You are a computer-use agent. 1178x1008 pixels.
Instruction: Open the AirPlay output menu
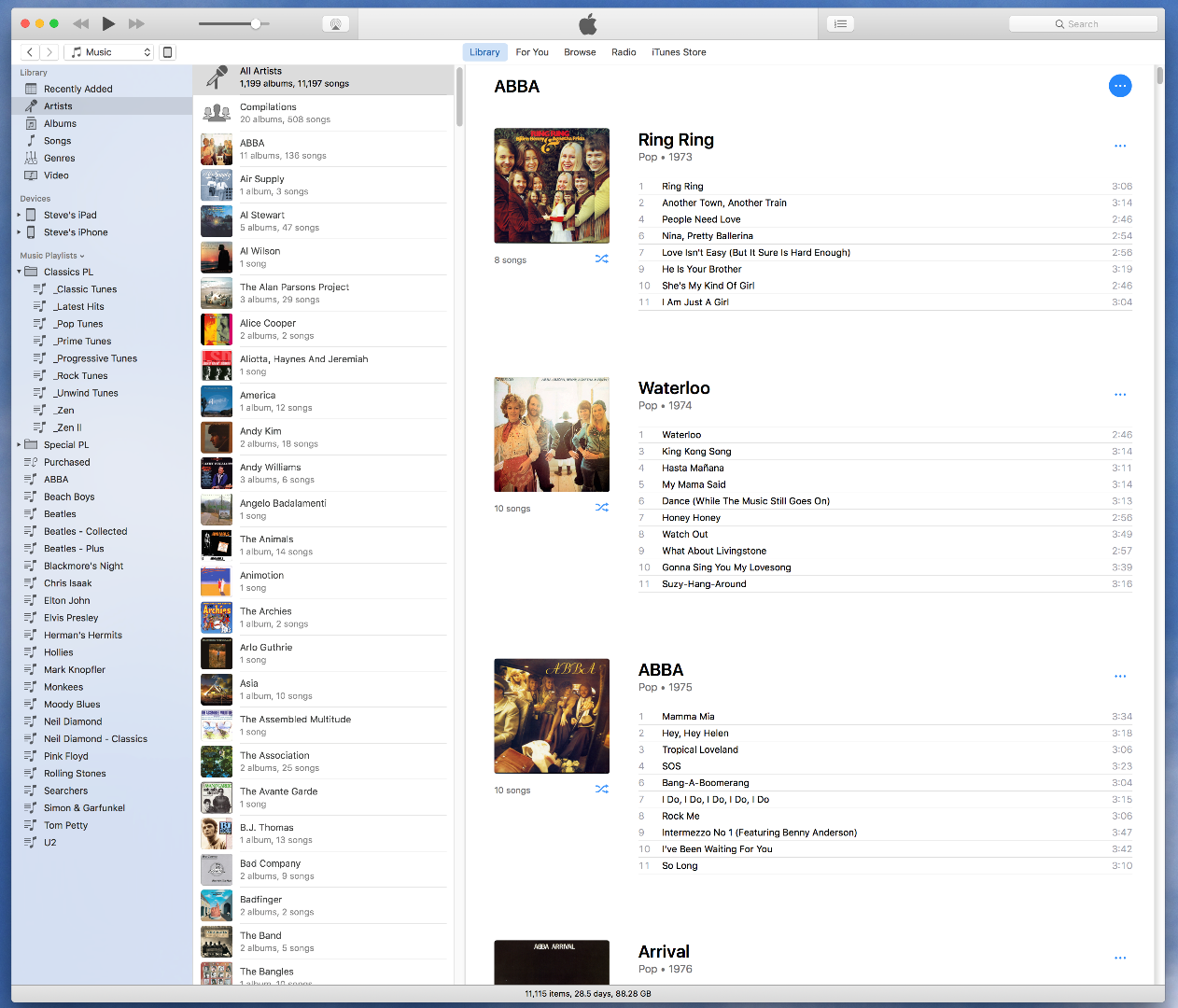pyautogui.click(x=335, y=24)
